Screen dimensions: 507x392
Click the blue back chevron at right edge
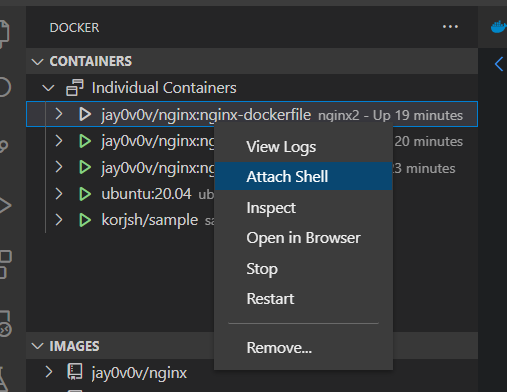pos(499,64)
